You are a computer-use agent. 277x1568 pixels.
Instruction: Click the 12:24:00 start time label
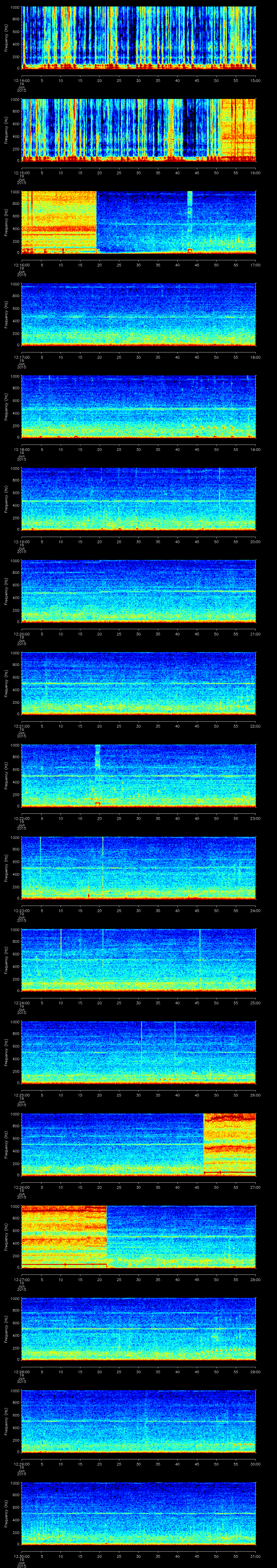point(21,1003)
